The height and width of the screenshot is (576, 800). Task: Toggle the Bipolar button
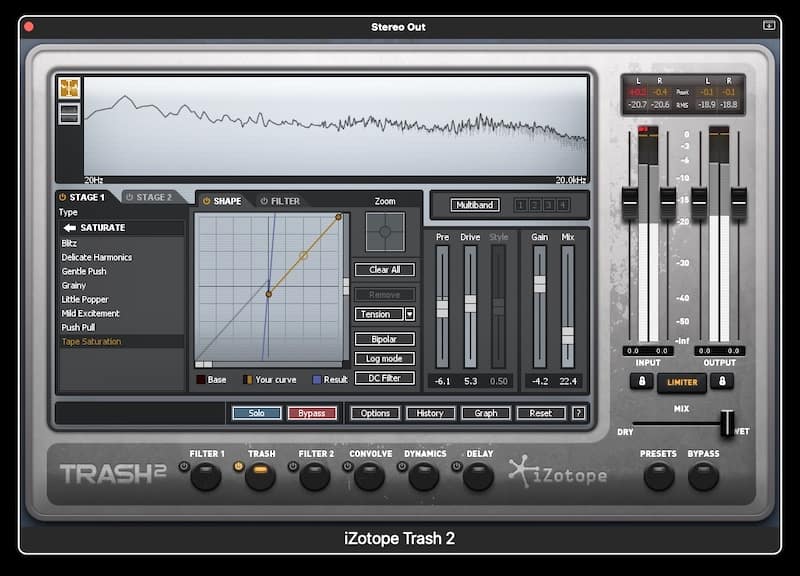(x=385, y=339)
